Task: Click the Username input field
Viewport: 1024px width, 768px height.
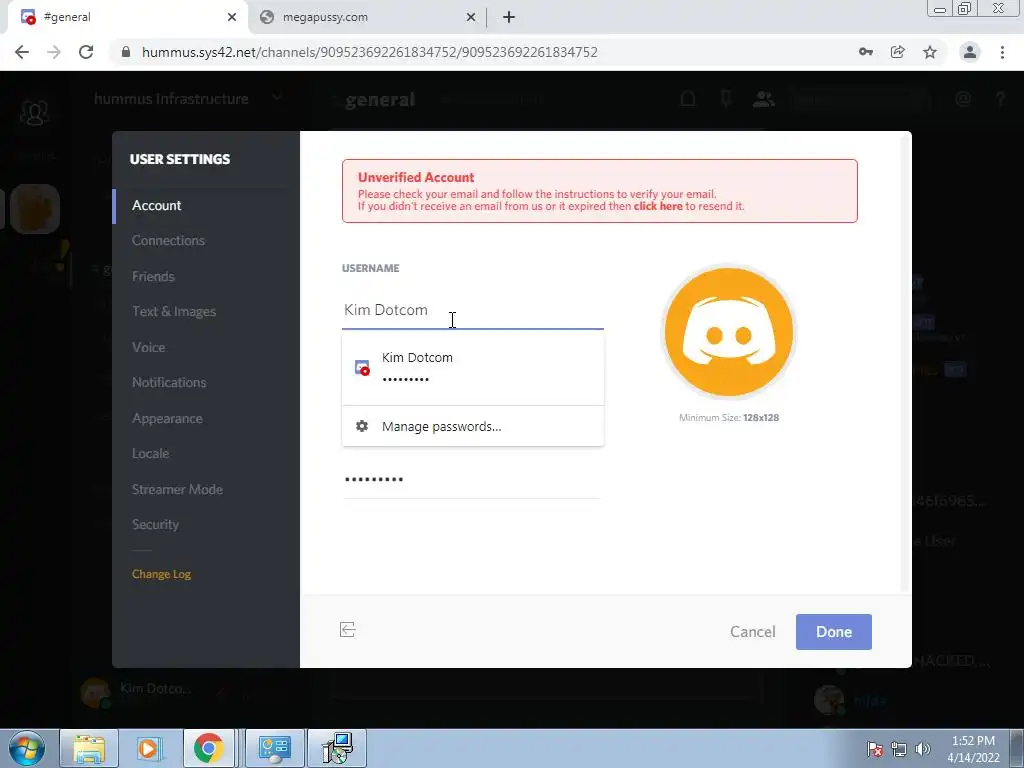Action: pyautogui.click(x=473, y=310)
